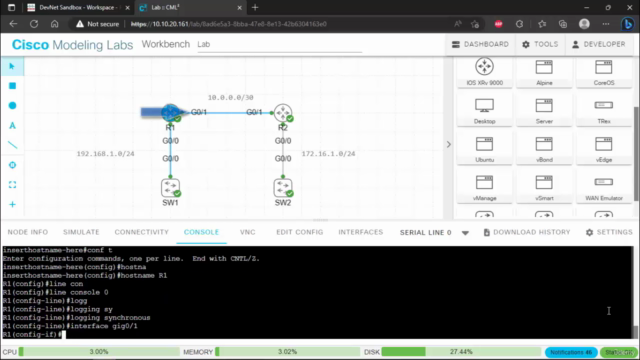Pick the vManage node type
This screenshot has height=360, width=640.
tap(484, 187)
